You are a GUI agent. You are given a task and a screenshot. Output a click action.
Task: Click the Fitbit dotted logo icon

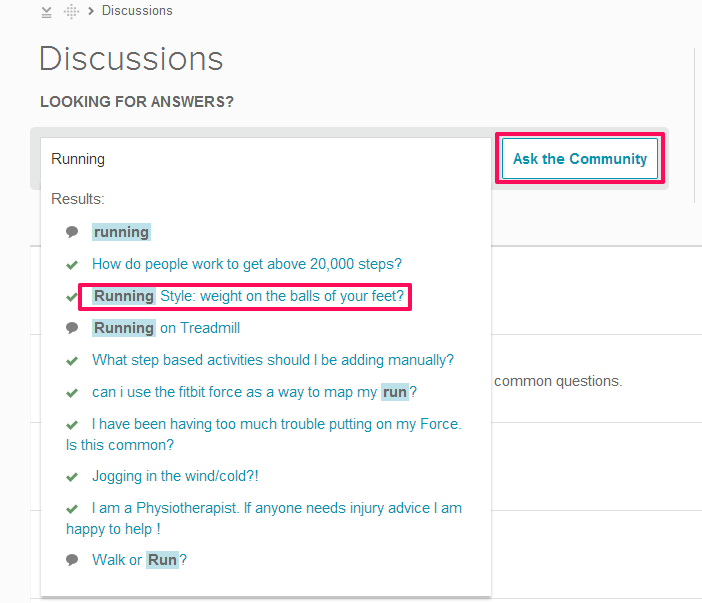71,11
